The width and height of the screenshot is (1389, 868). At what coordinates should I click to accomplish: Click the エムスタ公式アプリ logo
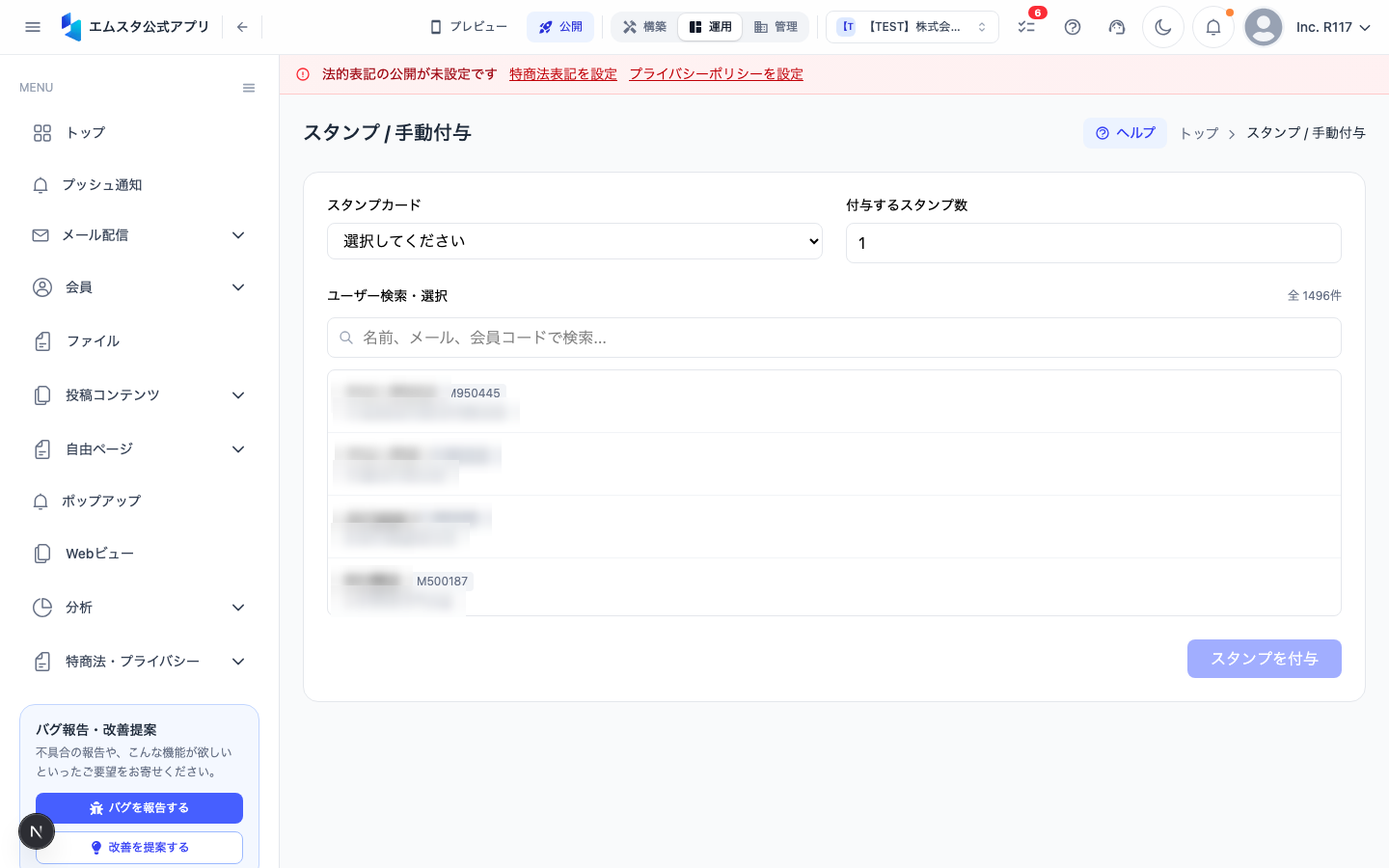click(x=135, y=27)
